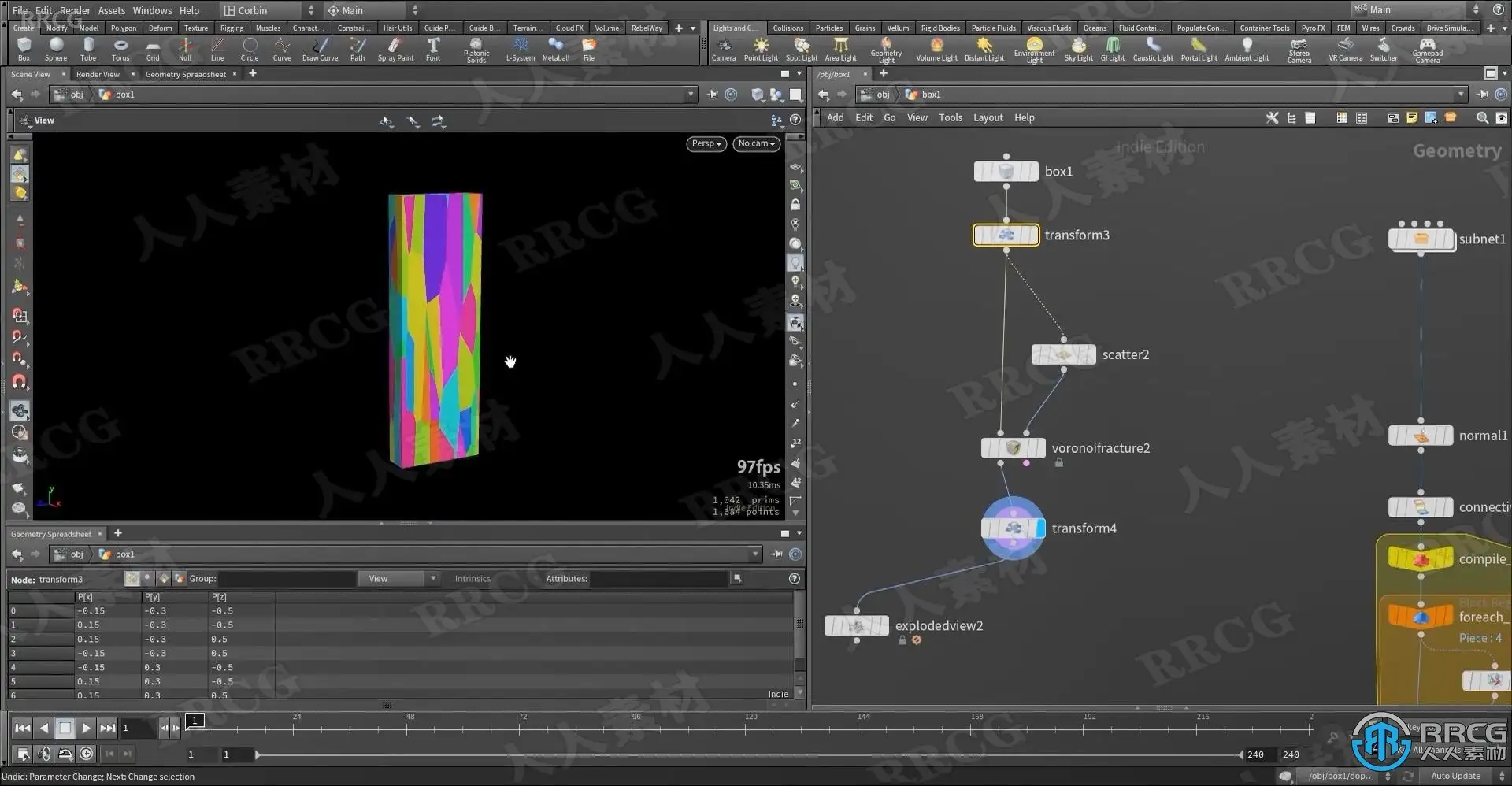Image resolution: width=1512 pixels, height=786 pixels.
Task: Click the current frame number field
Action: [137, 728]
